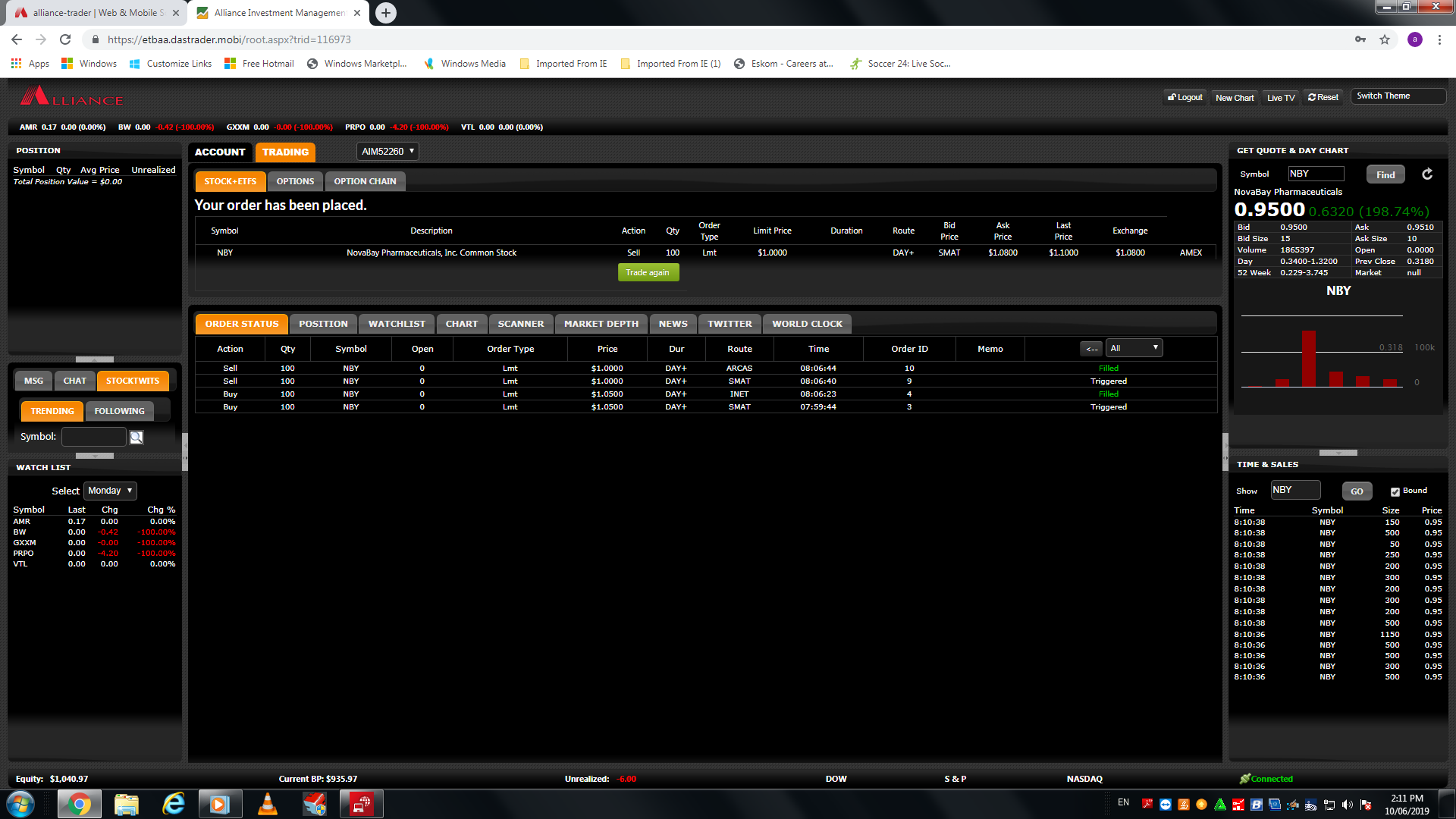
Task: Open the Option Chain tab
Action: point(365,181)
